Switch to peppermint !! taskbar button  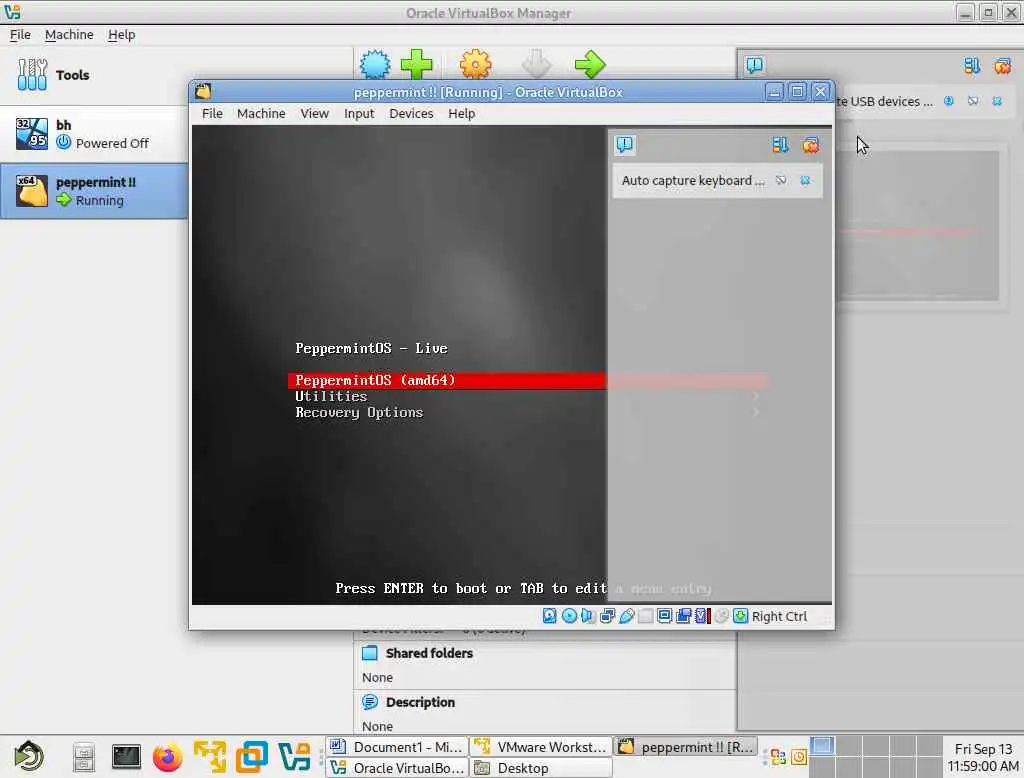pyautogui.click(x=686, y=747)
